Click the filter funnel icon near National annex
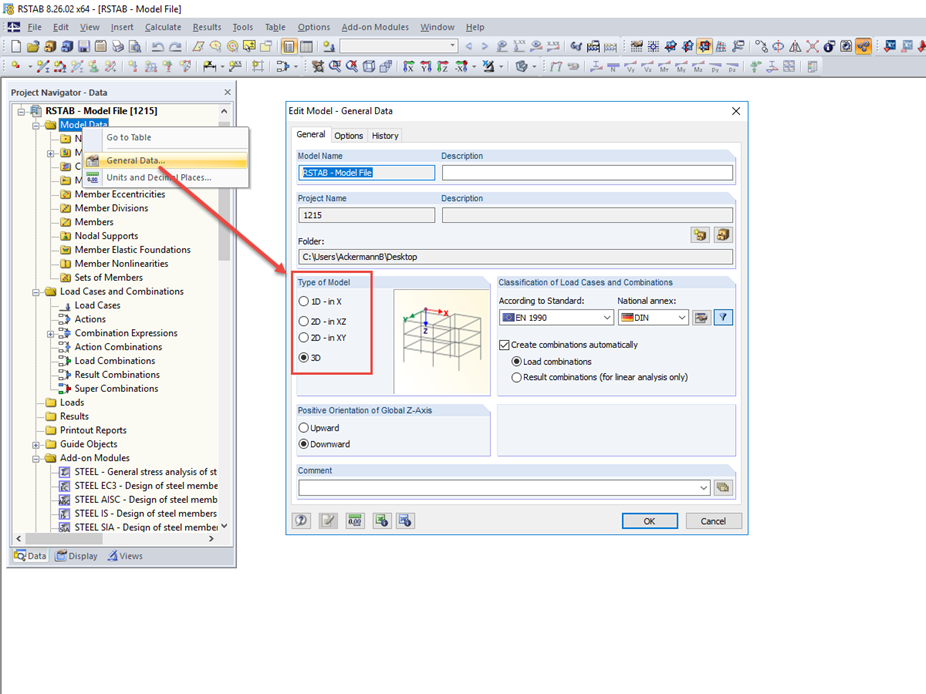 pos(723,317)
